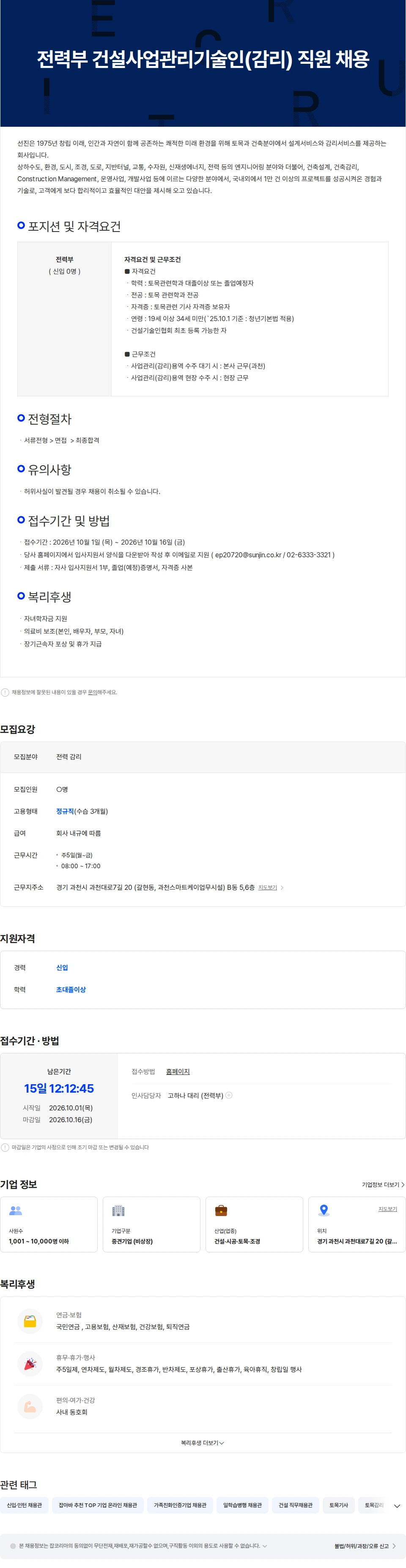The width and height of the screenshot is (406, 1568).
Task: Select the 일학습병행 채용관 tag
Action: coord(242,1505)
